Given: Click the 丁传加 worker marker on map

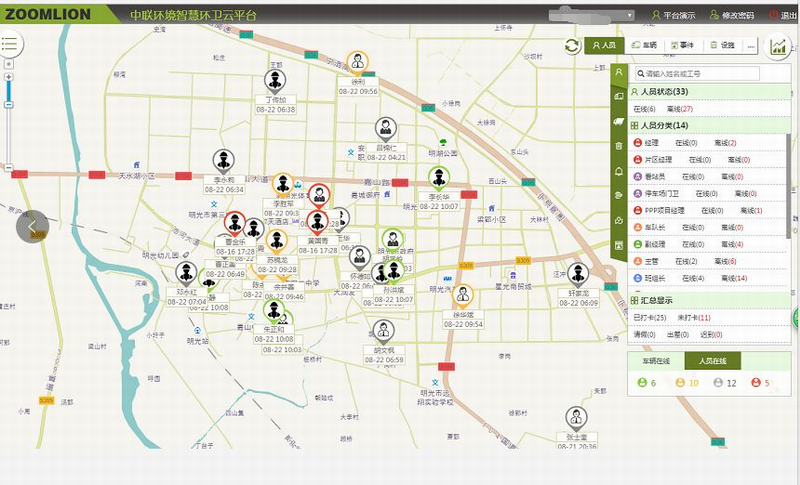Looking at the screenshot, I should pos(275,82).
